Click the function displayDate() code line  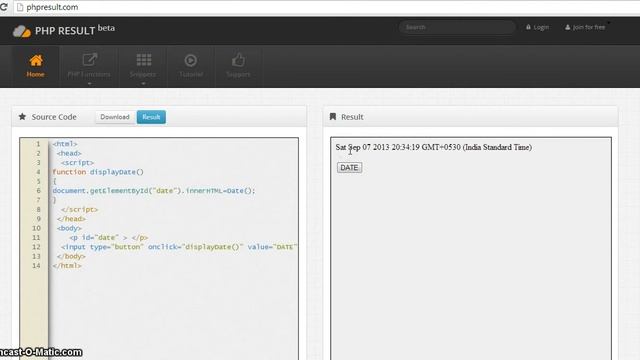[98, 172]
